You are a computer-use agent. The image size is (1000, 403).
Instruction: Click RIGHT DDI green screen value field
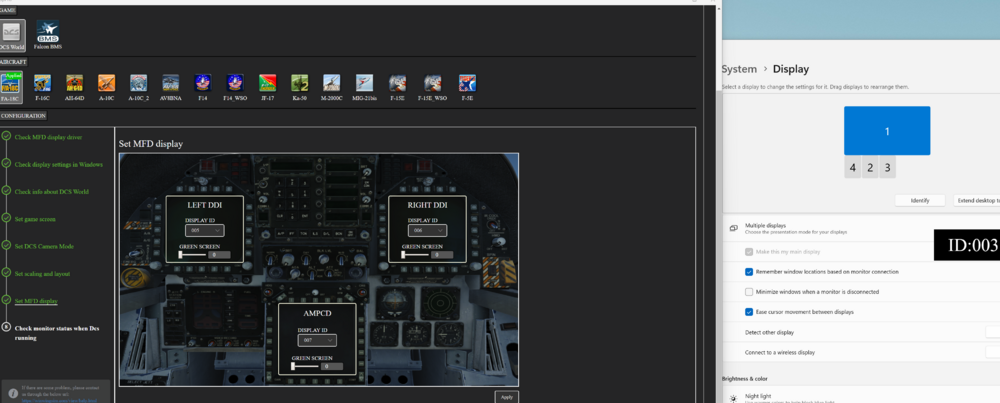click(442, 254)
